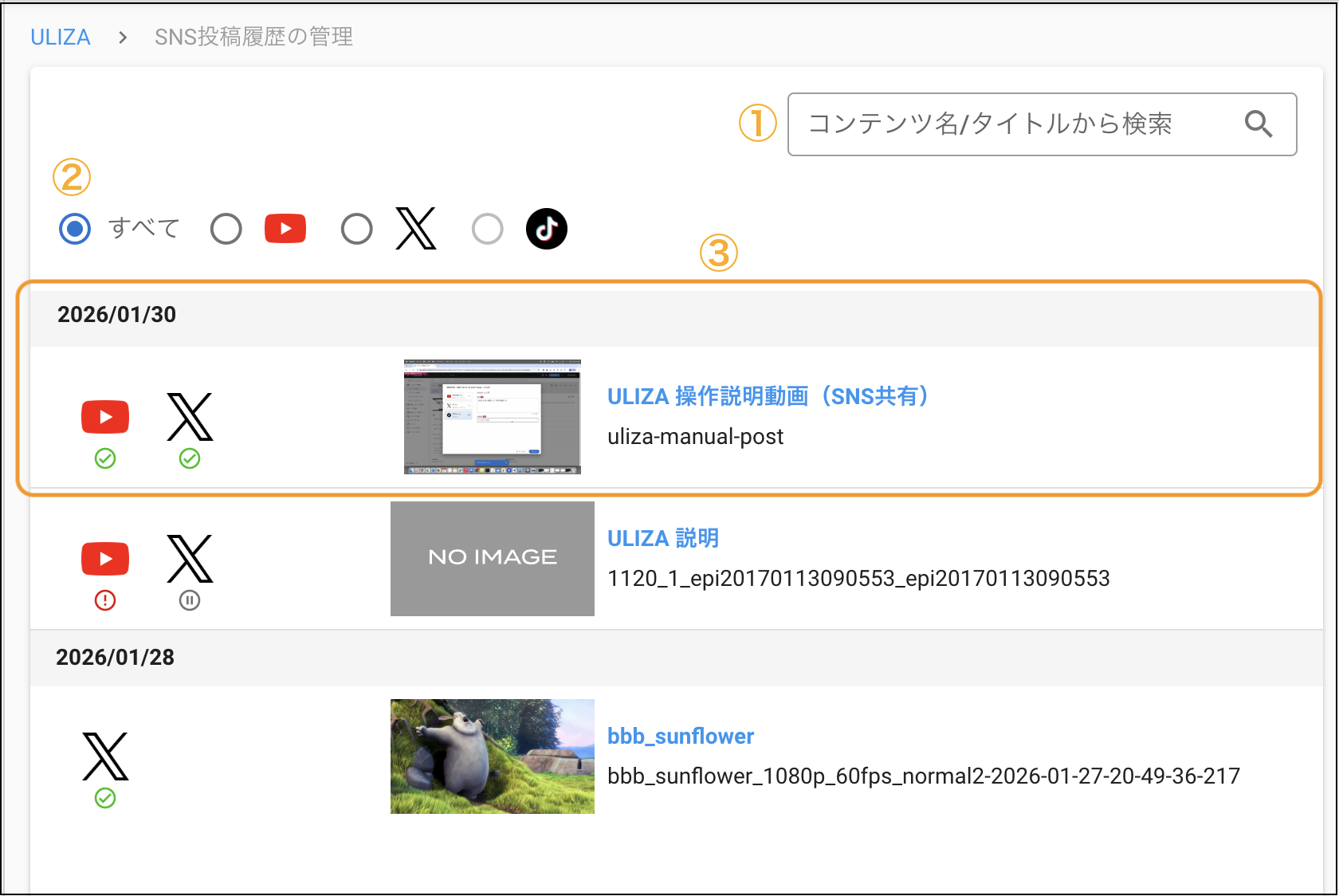
Task: Select the TikTok filter radio button
Action: (487, 229)
